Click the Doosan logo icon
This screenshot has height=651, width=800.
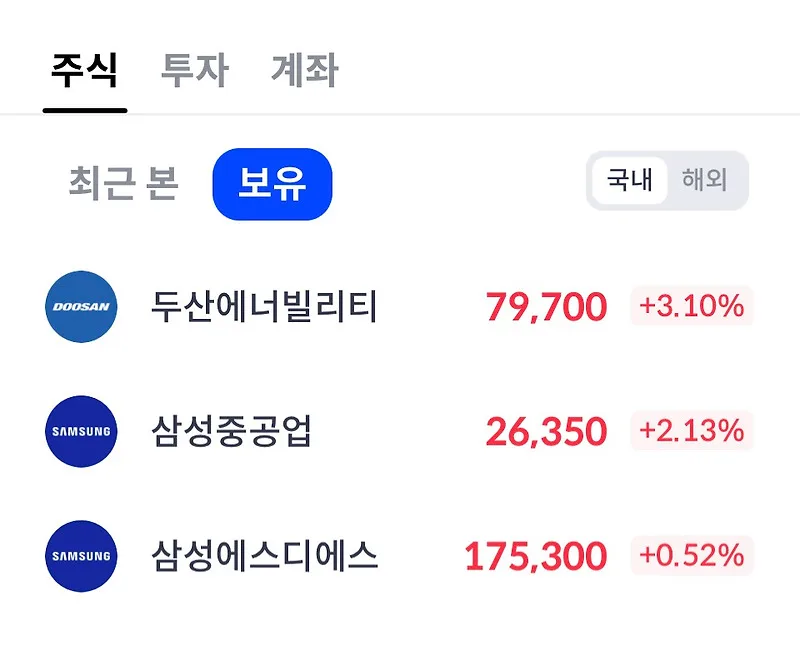(x=81, y=307)
